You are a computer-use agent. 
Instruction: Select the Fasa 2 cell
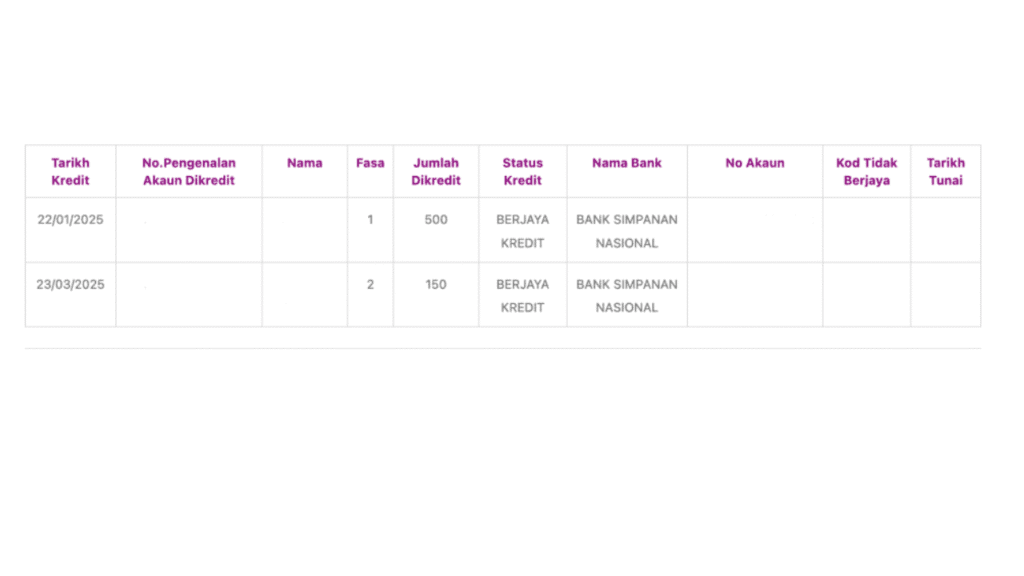coord(370,284)
